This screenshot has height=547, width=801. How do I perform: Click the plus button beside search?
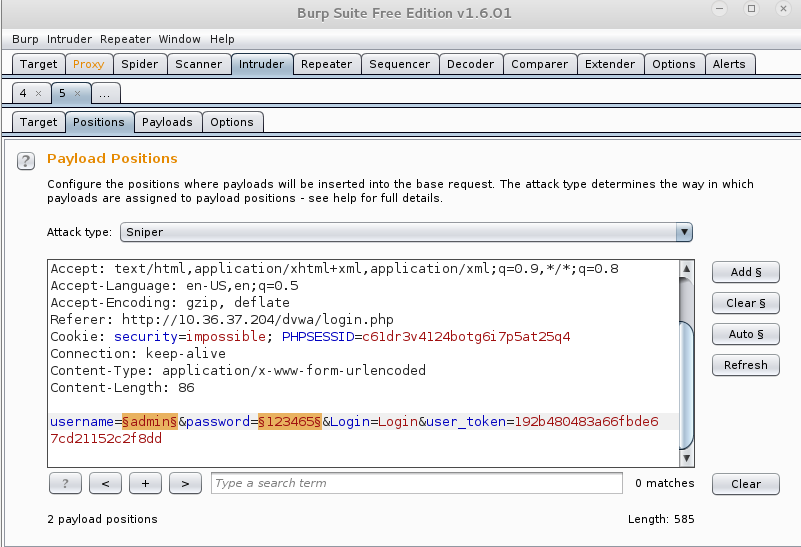click(x=145, y=483)
